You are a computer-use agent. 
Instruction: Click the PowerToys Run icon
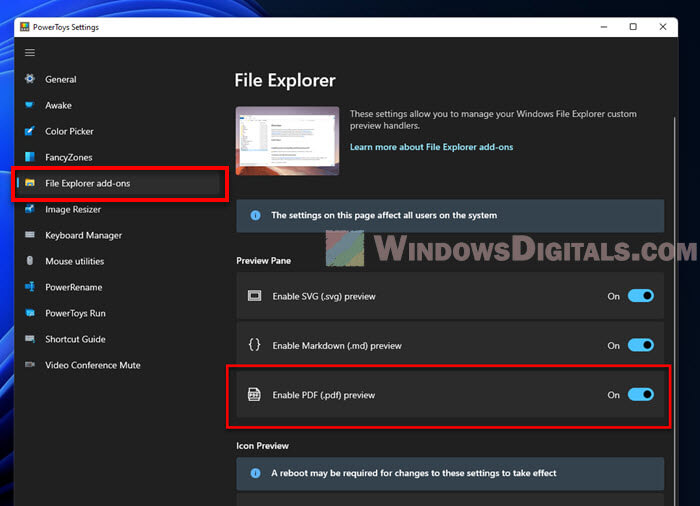pyautogui.click(x=30, y=313)
